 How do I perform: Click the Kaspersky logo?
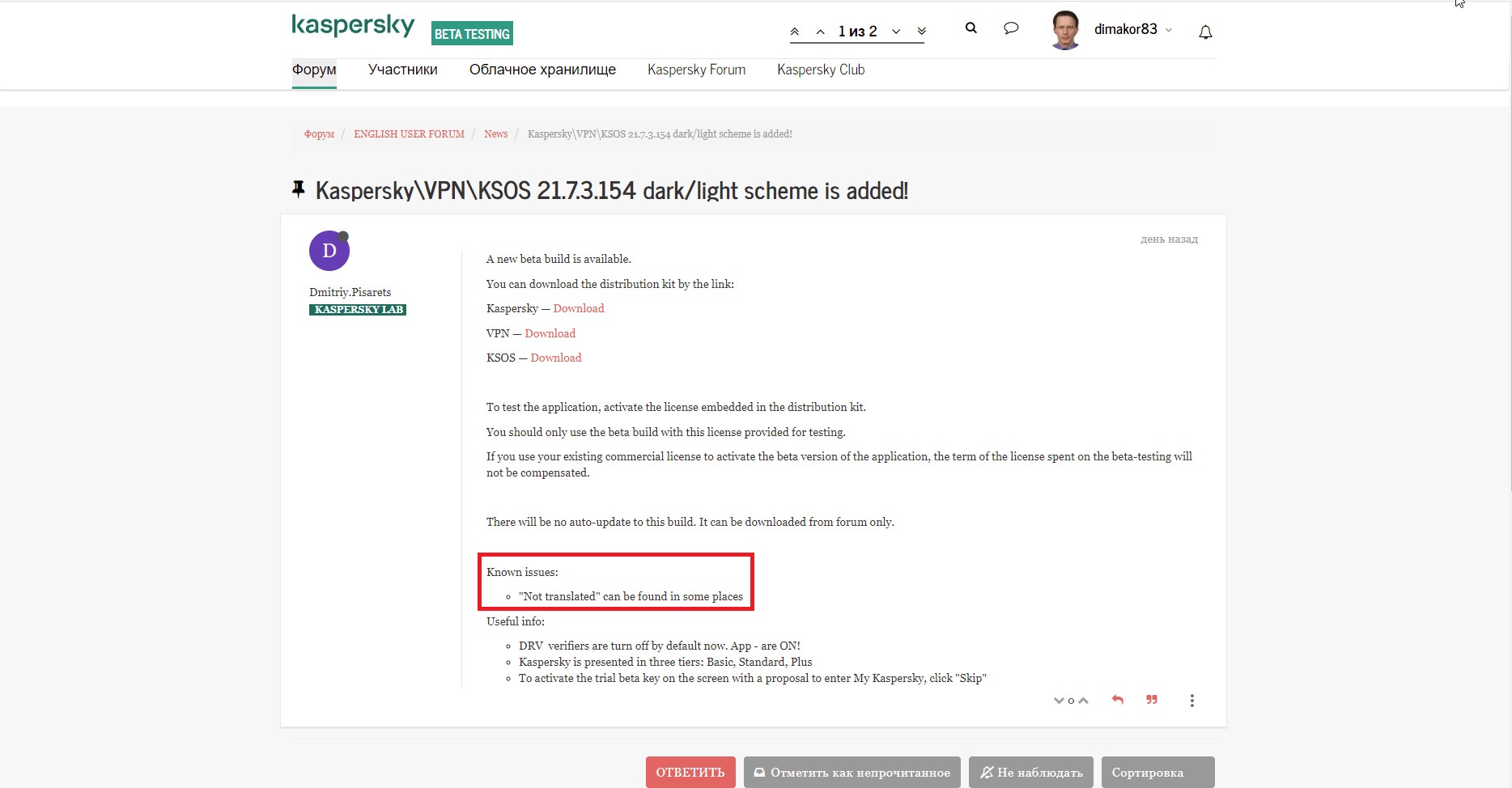[x=353, y=27]
